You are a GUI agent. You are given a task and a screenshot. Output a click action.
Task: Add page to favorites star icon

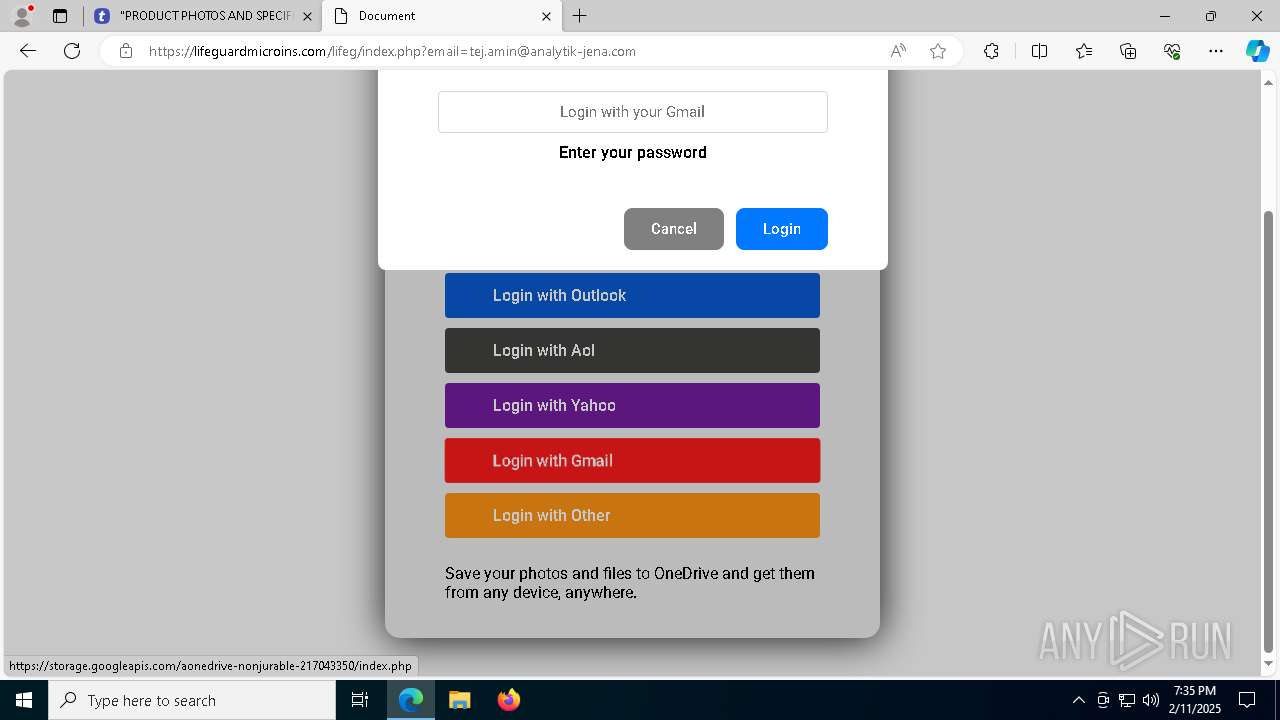pyautogui.click(x=938, y=51)
